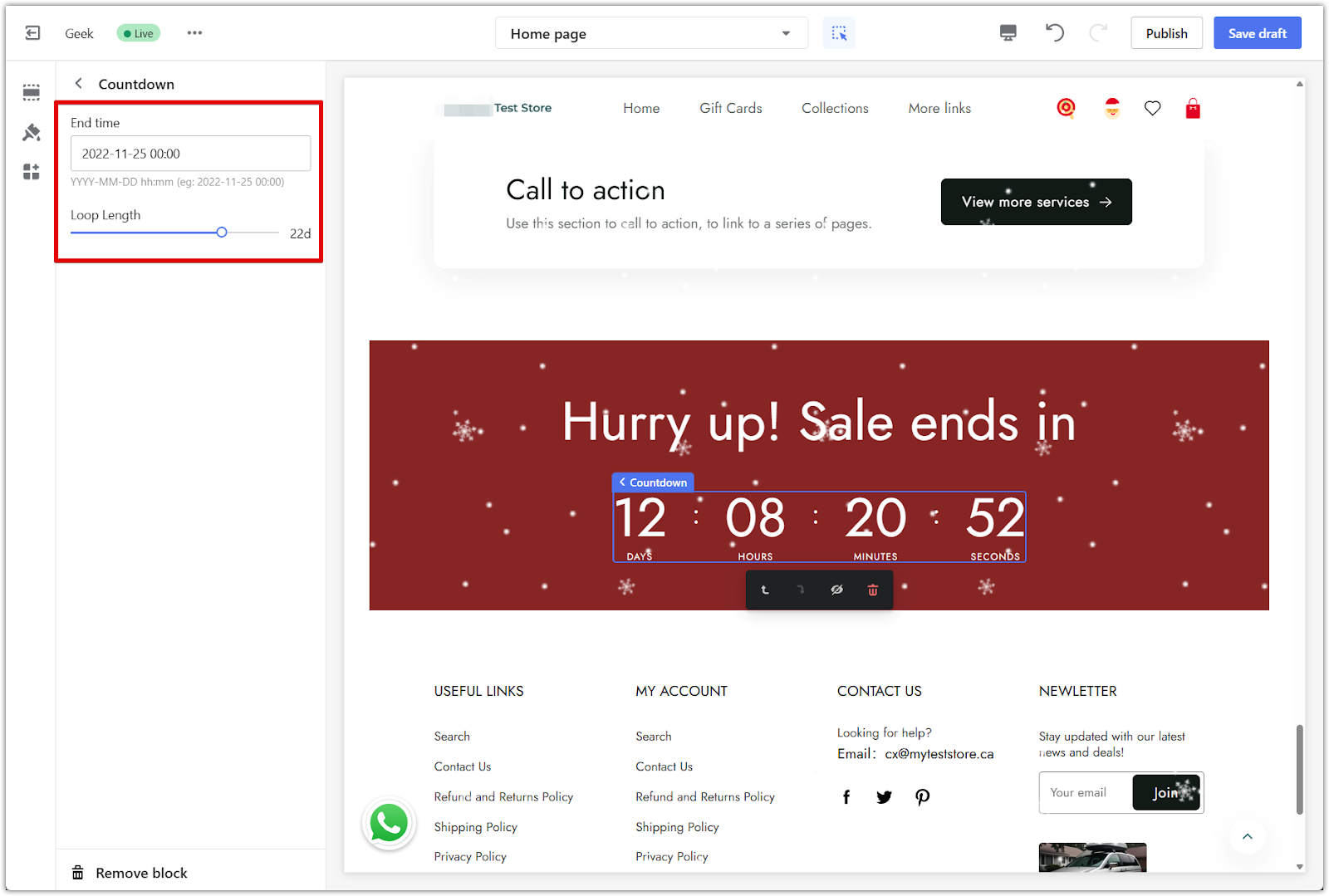Click the Join newsletter button

point(1167,793)
